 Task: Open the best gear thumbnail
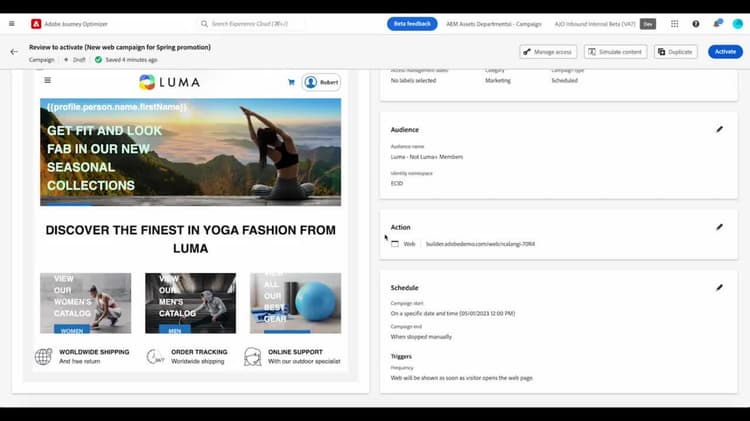[295, 303]
